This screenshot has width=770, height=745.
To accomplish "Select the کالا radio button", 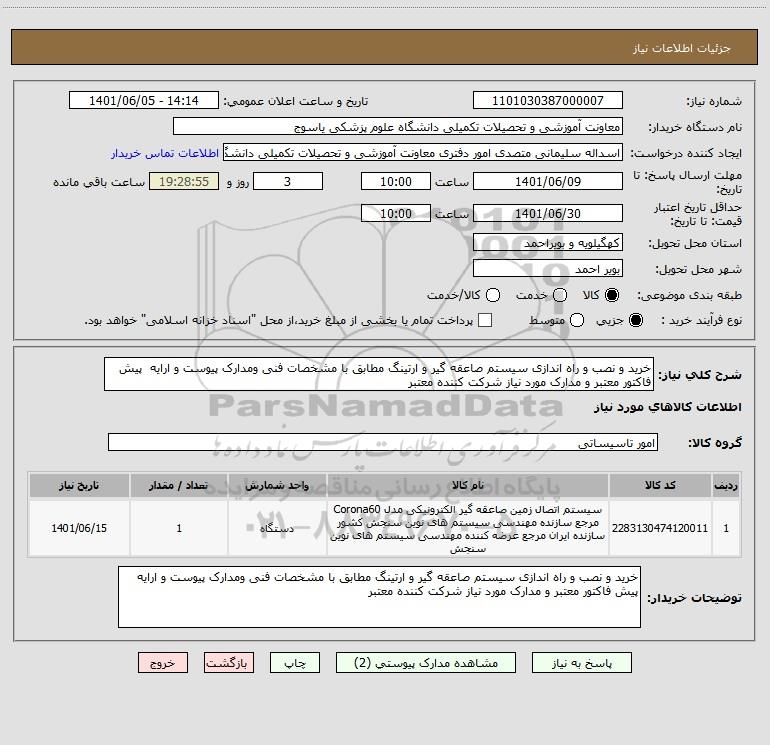I will tap(612, 295).
